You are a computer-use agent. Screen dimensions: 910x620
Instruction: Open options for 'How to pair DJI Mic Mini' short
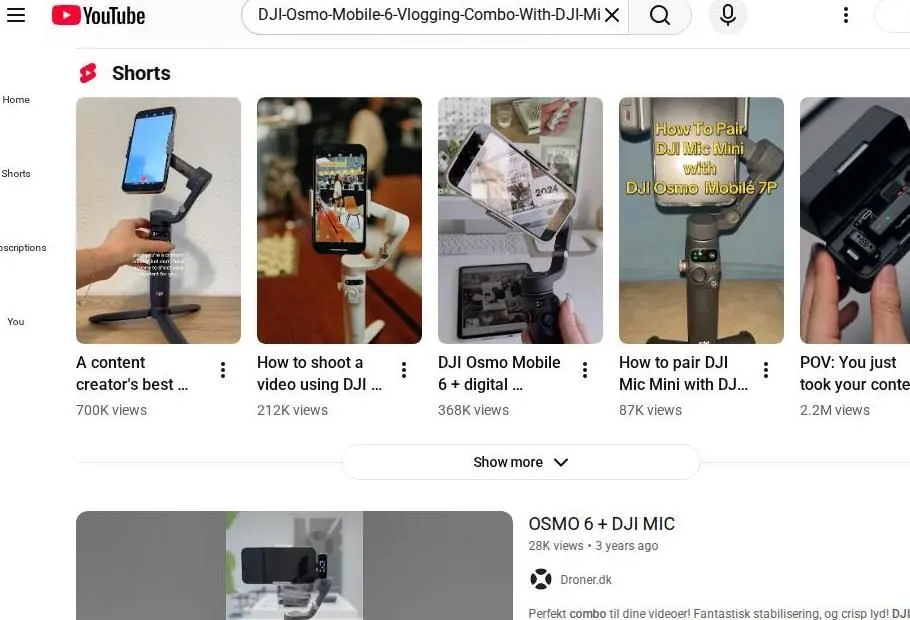[x=766, y=370]
